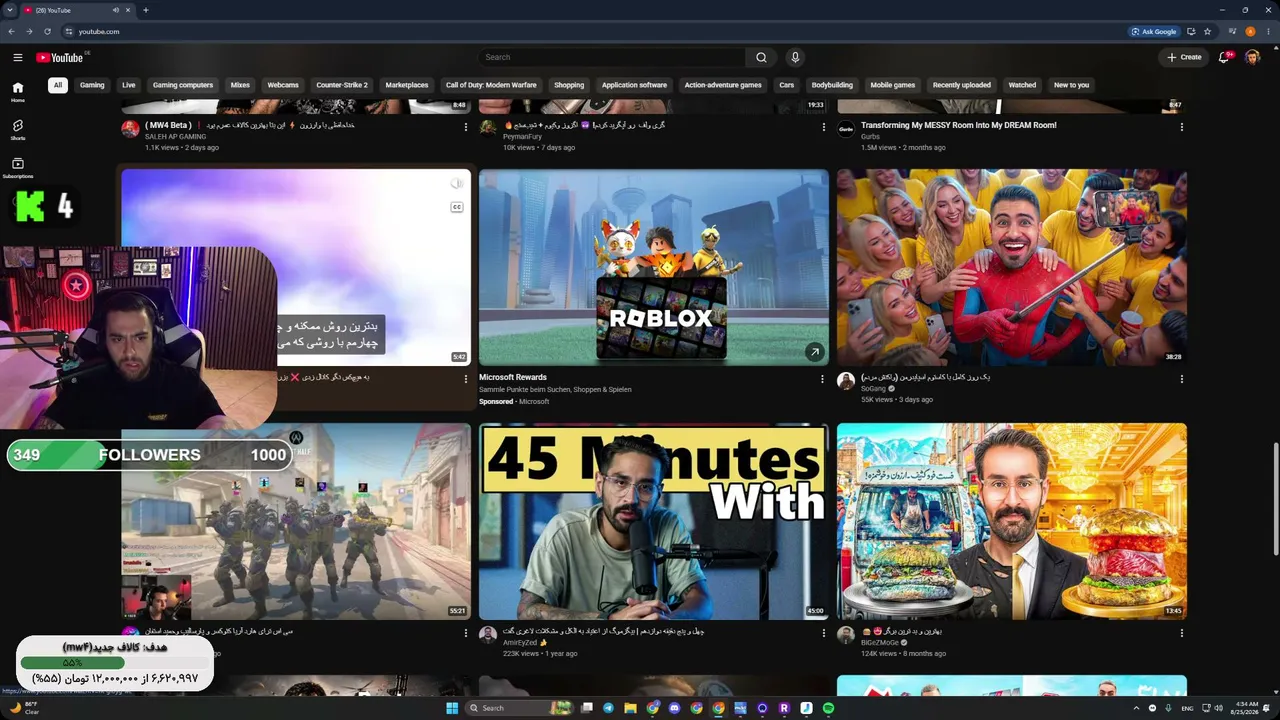Open the Spider-Man selfie video thumbnail
Image resolution: width=1280 pixels, height=720 pixels.
(x=1012, y=267)
